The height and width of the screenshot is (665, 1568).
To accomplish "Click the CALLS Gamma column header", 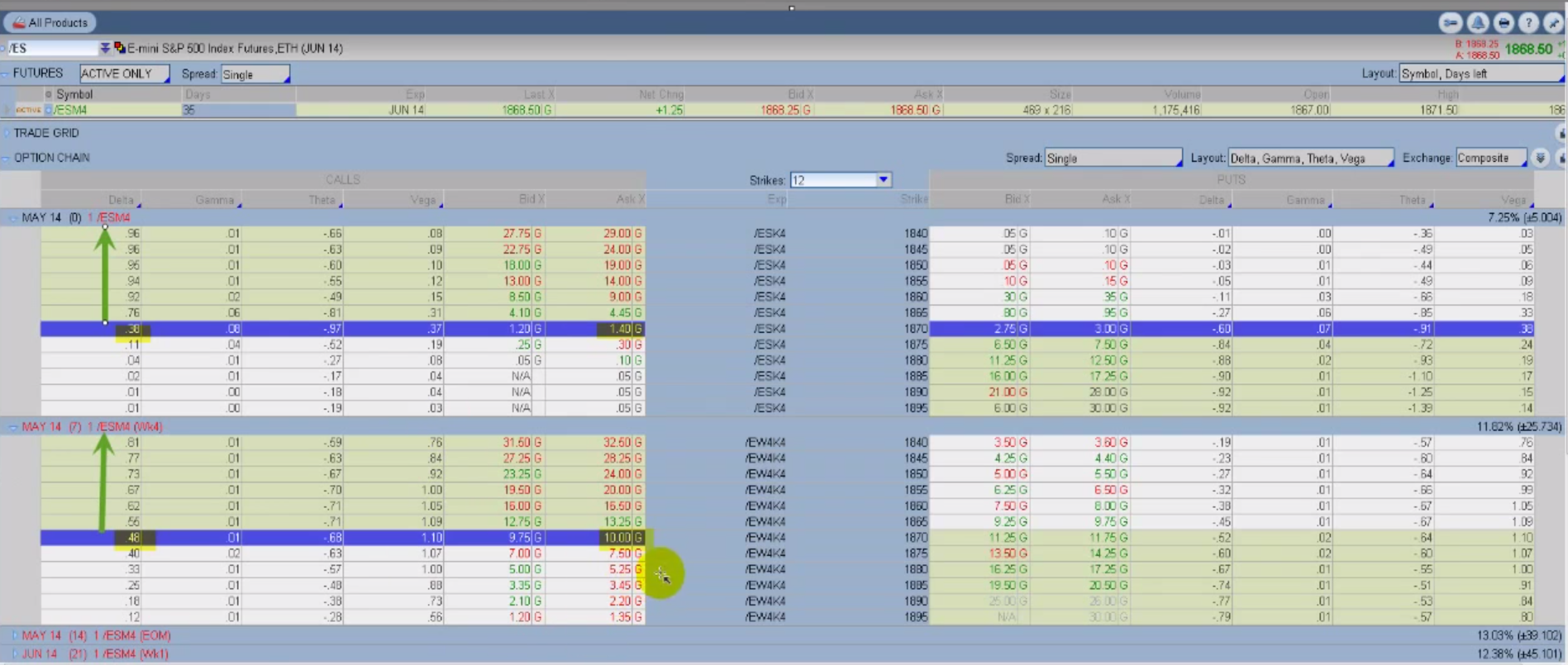I will pos(215,200).
